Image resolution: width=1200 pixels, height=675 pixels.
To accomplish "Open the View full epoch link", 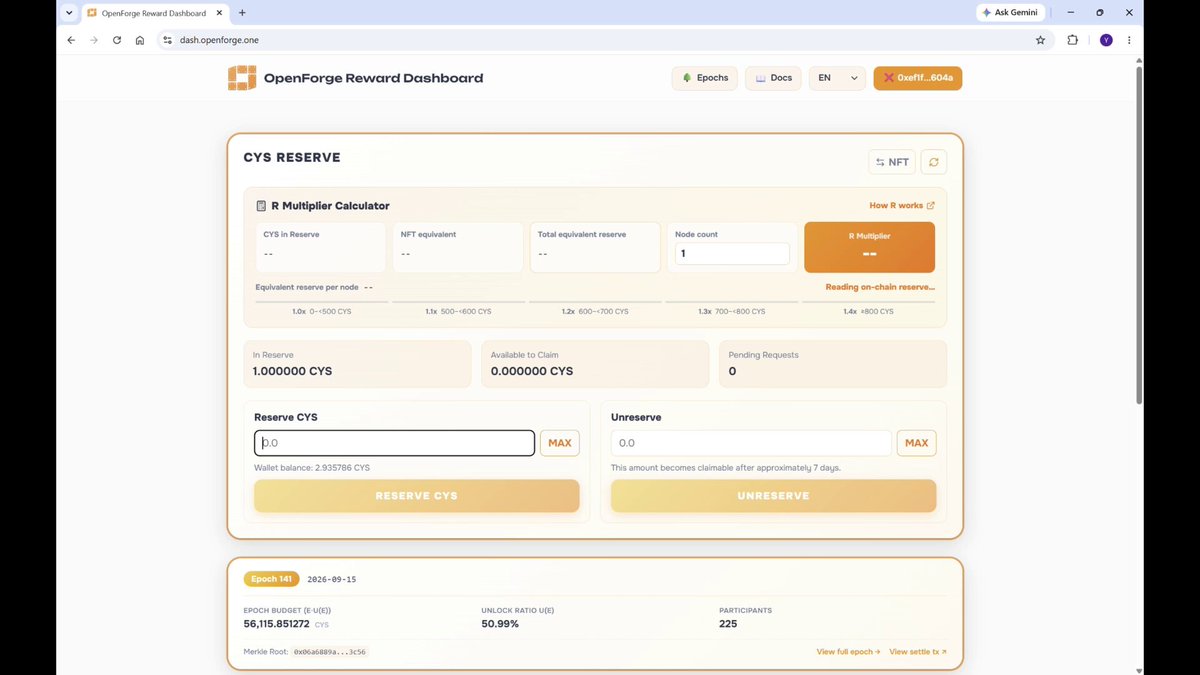I will [x=848, y=652].
